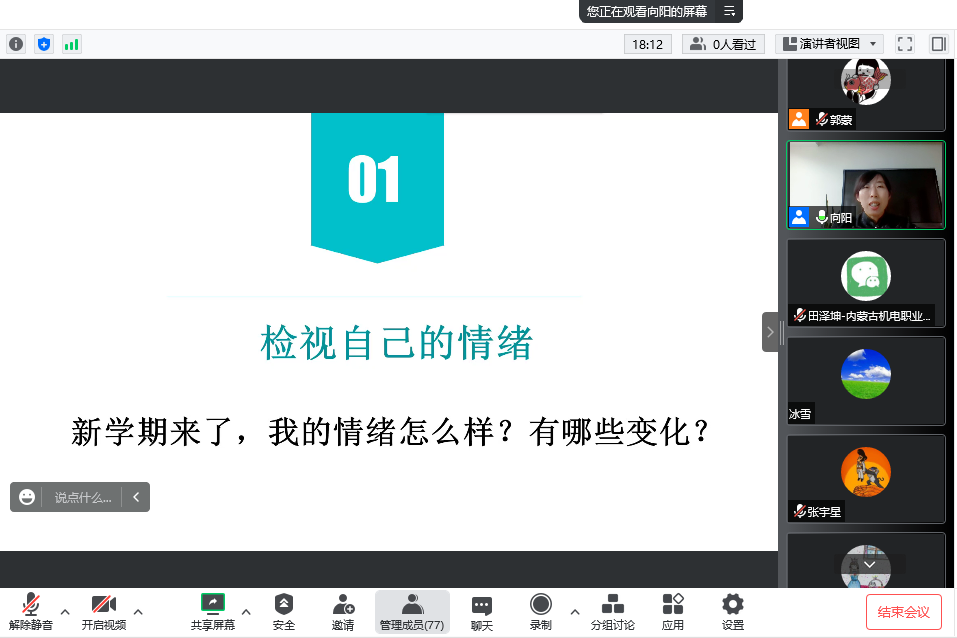Open the 聊天 chat panel
Image resolution: width=957 pixels, height=638 pixels.
(x=482, y=611)
